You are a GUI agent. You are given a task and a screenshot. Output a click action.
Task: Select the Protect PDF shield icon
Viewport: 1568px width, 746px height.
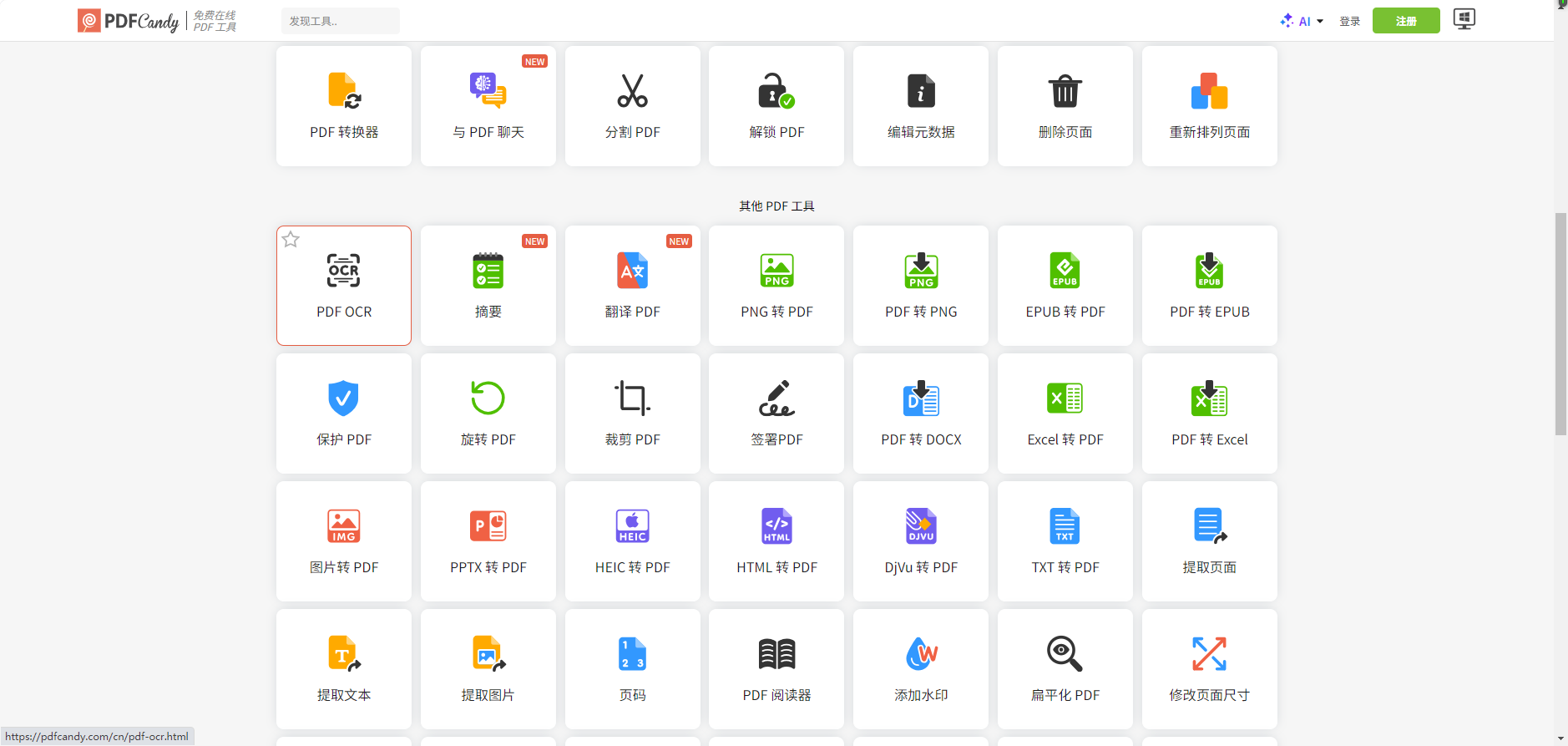click(343, 398)
